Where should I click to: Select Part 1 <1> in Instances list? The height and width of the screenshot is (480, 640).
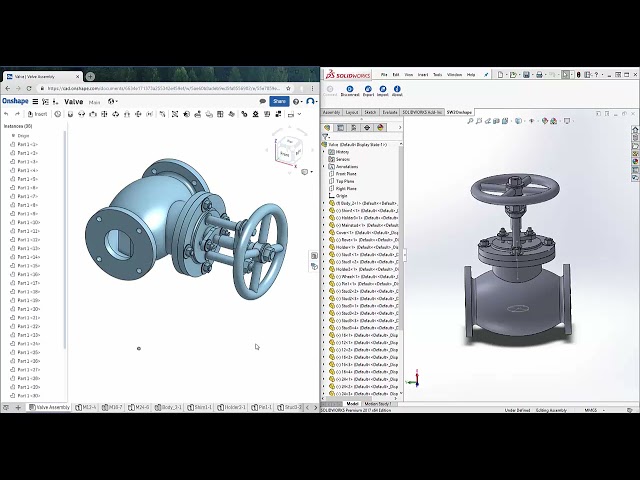tap(27, 144)
